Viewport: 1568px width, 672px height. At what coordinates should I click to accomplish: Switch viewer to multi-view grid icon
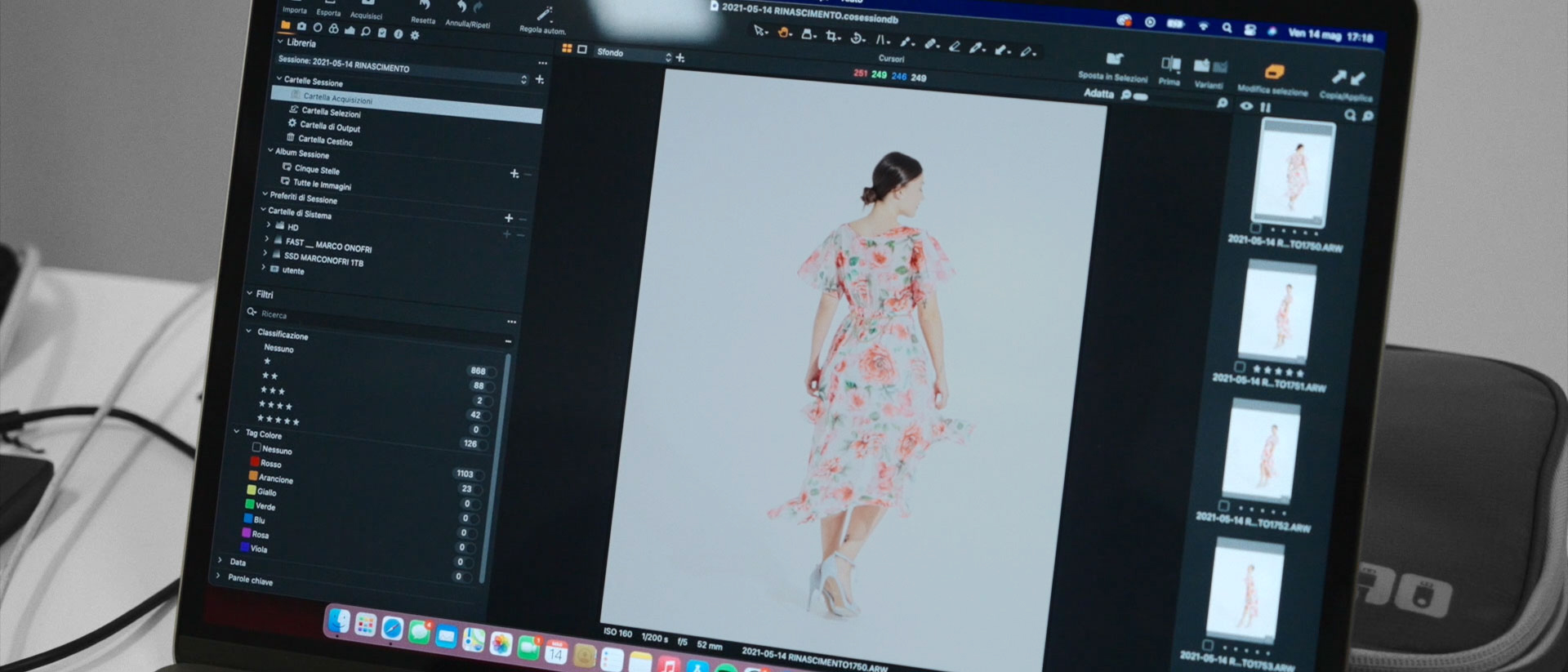[567, 49]
